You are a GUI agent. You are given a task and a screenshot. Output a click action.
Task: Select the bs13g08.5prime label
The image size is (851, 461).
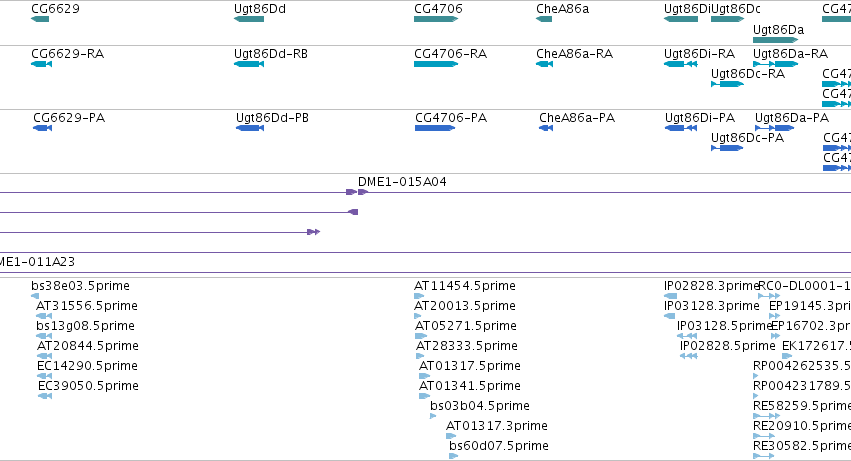tap(85, 326)
